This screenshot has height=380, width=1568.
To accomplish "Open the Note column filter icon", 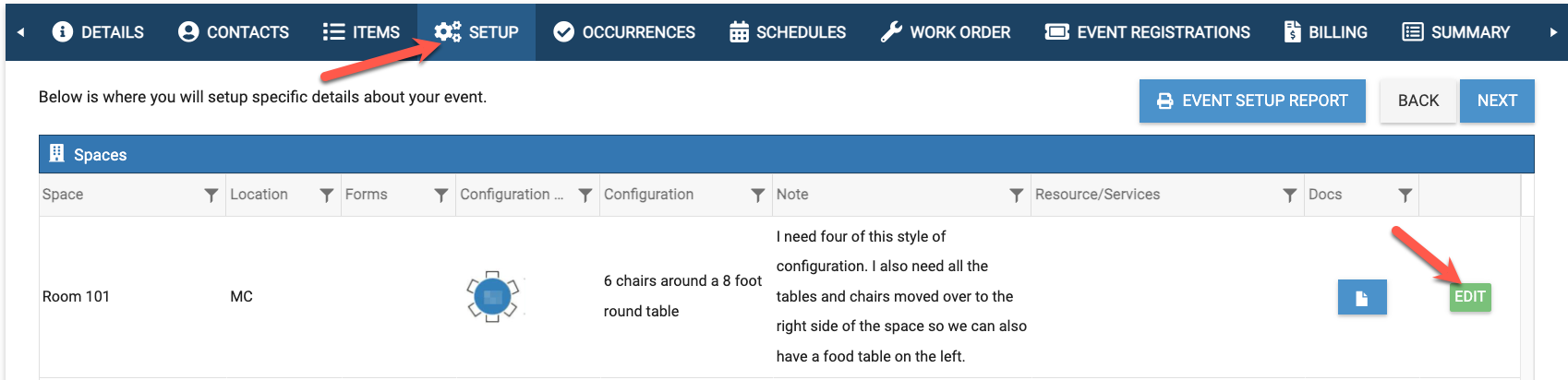I will (1016, 195).
